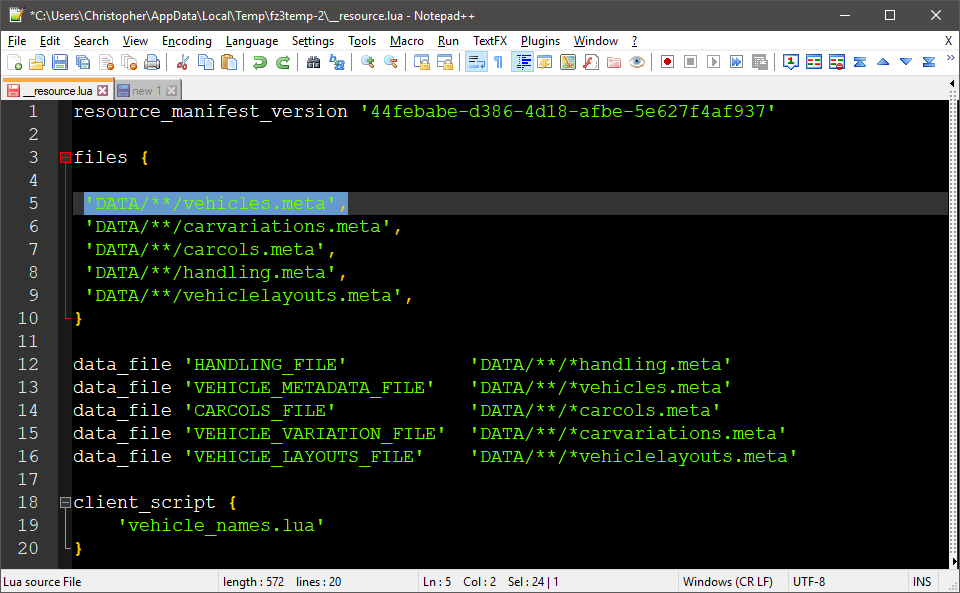Open the Document Map icon
960x593 pixels.
tap(568, 62)
